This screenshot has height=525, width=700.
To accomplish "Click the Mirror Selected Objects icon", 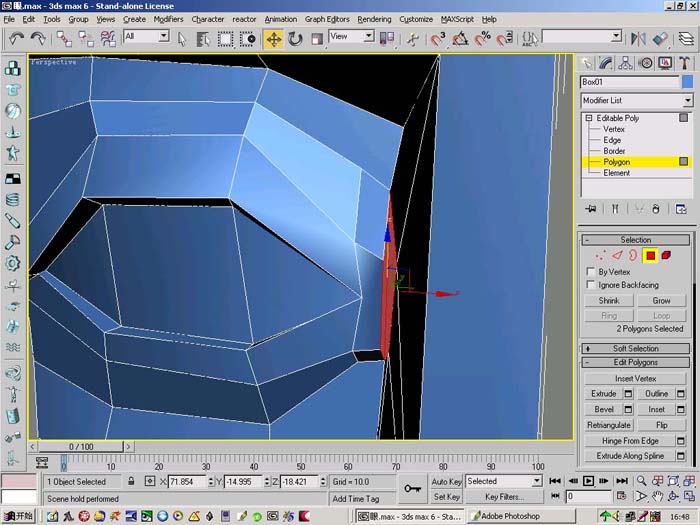I will click(x=638, y=39).
